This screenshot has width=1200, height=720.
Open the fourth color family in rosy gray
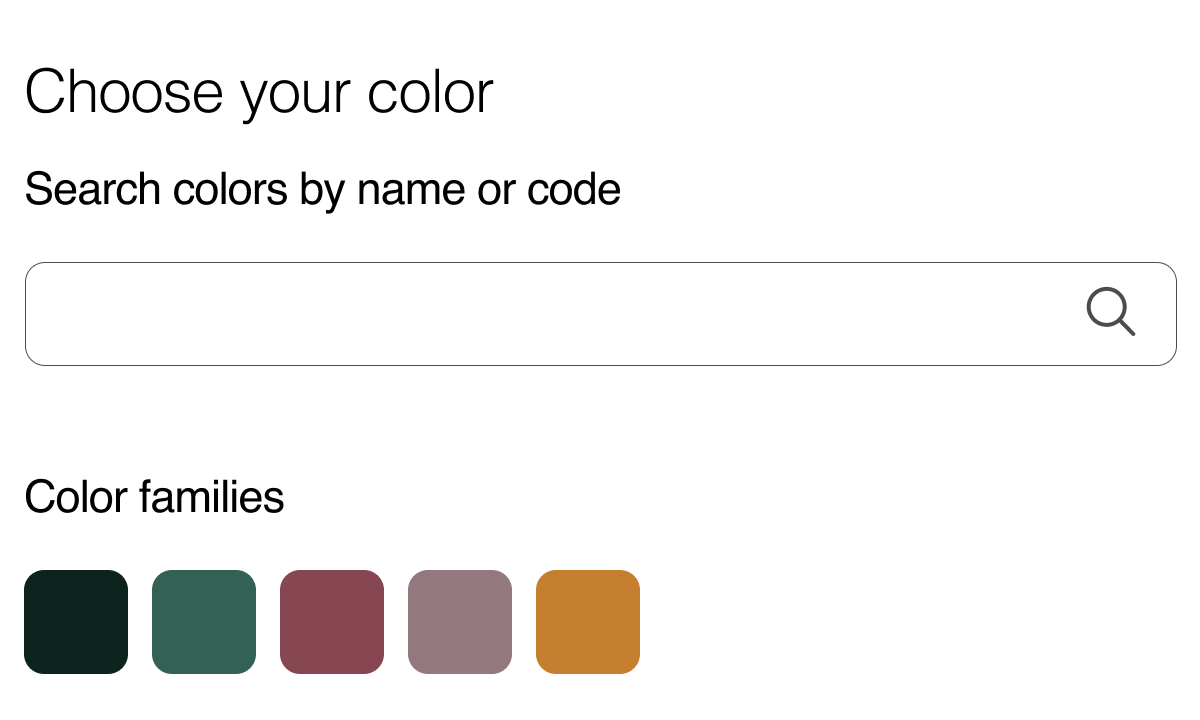pyautogui.click(x=460, y=622)
